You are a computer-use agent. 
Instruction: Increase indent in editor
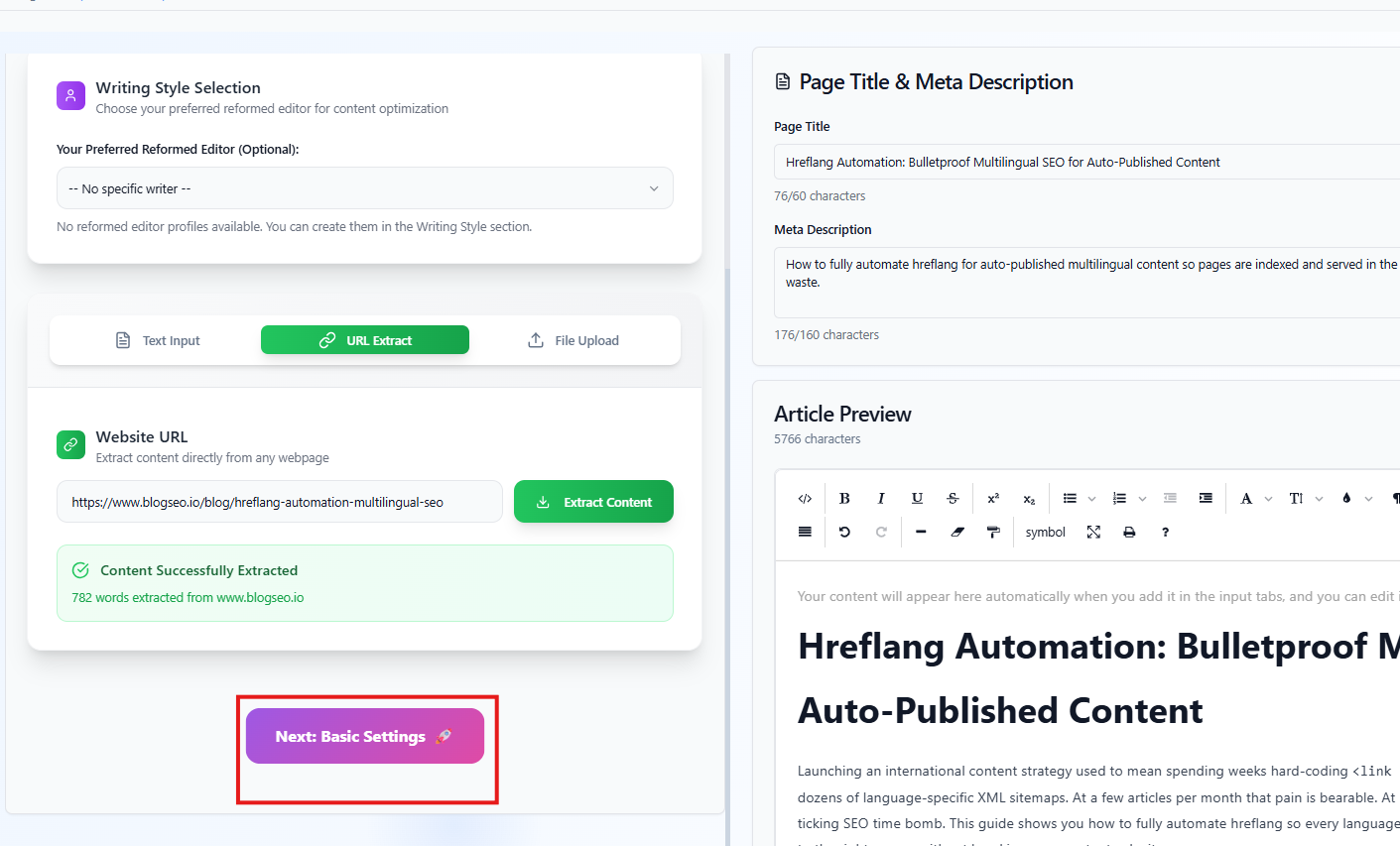tap(1206, 499)
